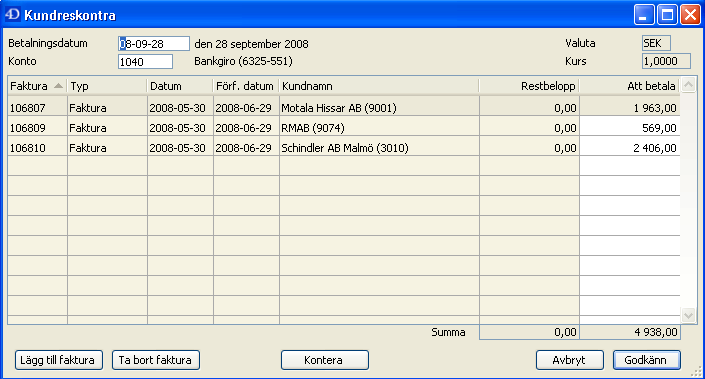Click the Kurs field showing 1,0000
The width and height of the screenshot is (705, 379).
[666, 61]
